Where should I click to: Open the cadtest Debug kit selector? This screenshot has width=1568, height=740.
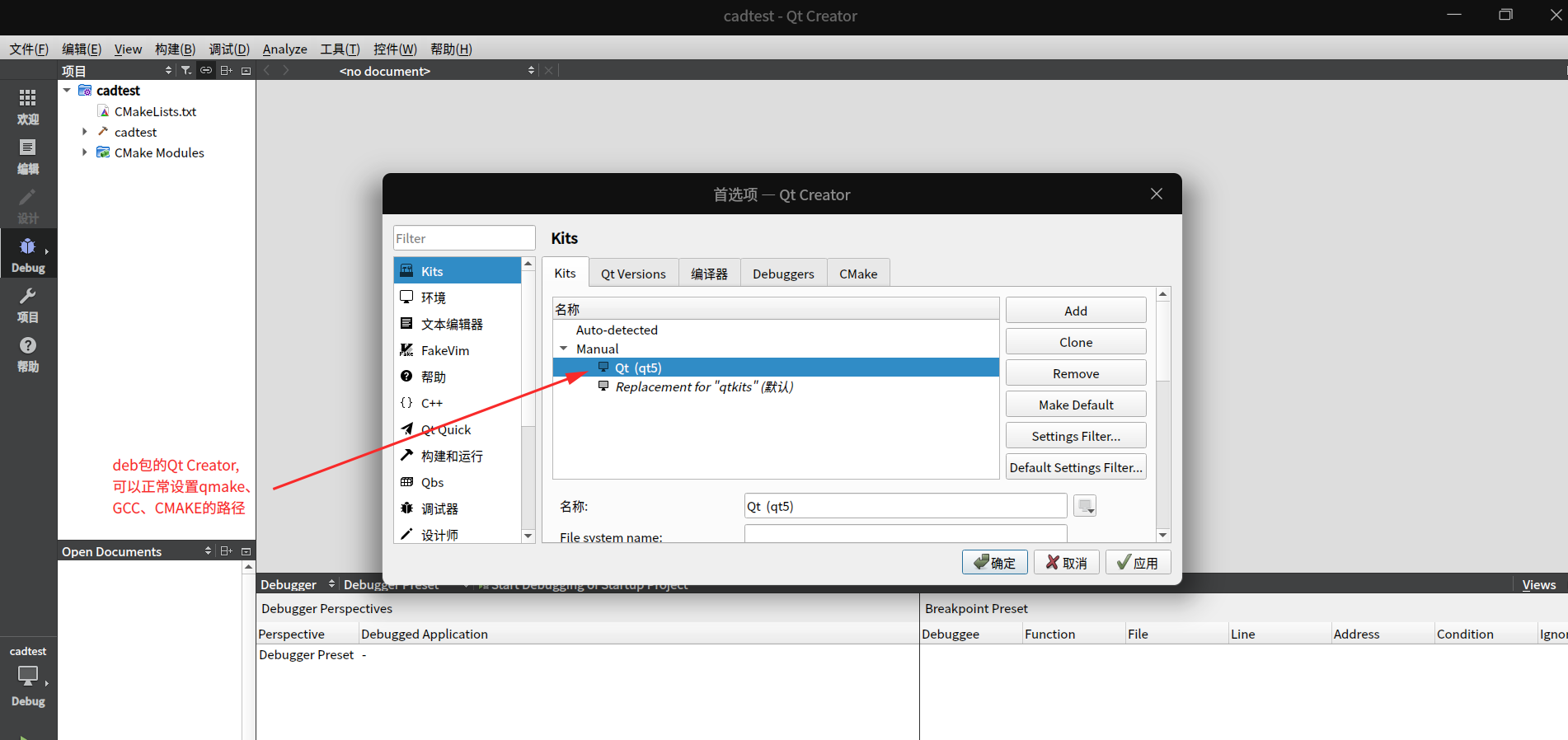point(28,677)
